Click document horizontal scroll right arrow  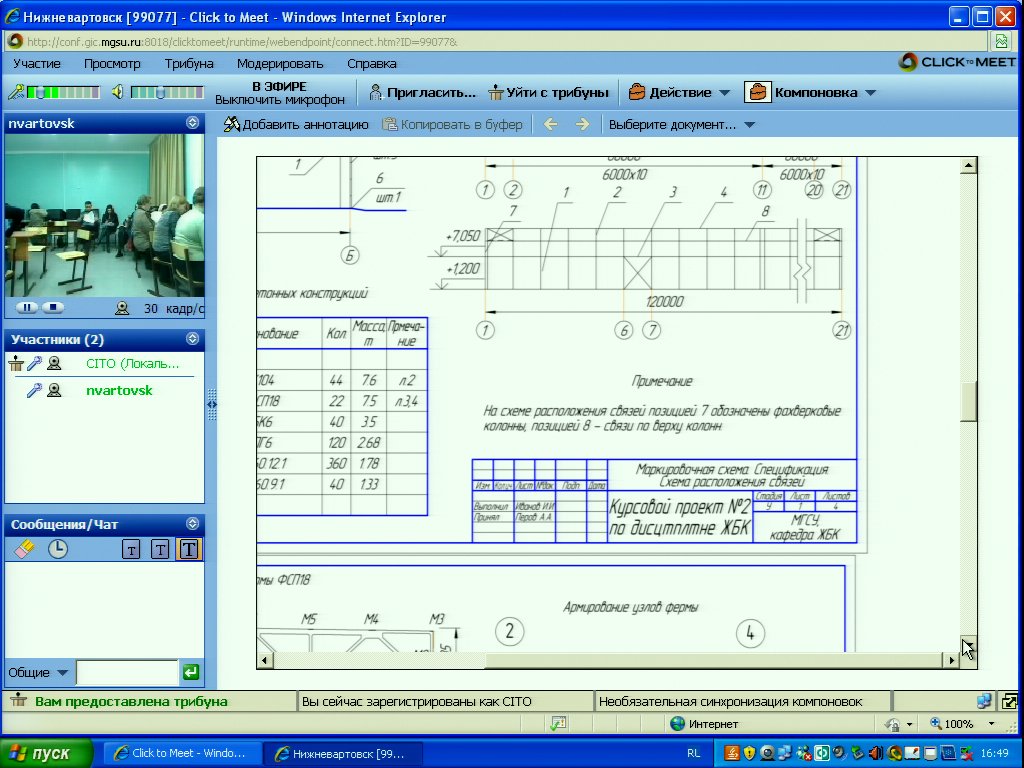click(x=952, y=660)
